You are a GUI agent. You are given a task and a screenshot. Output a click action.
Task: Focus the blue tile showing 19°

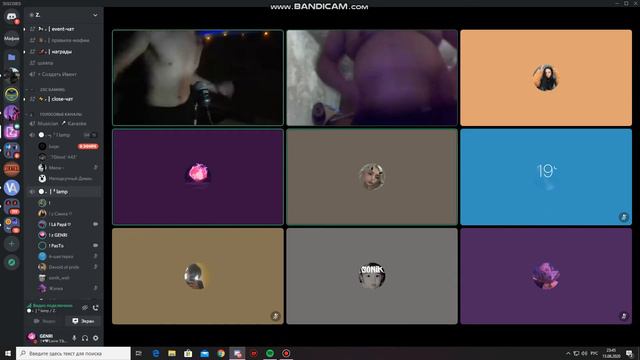click(x=546, y=177)
